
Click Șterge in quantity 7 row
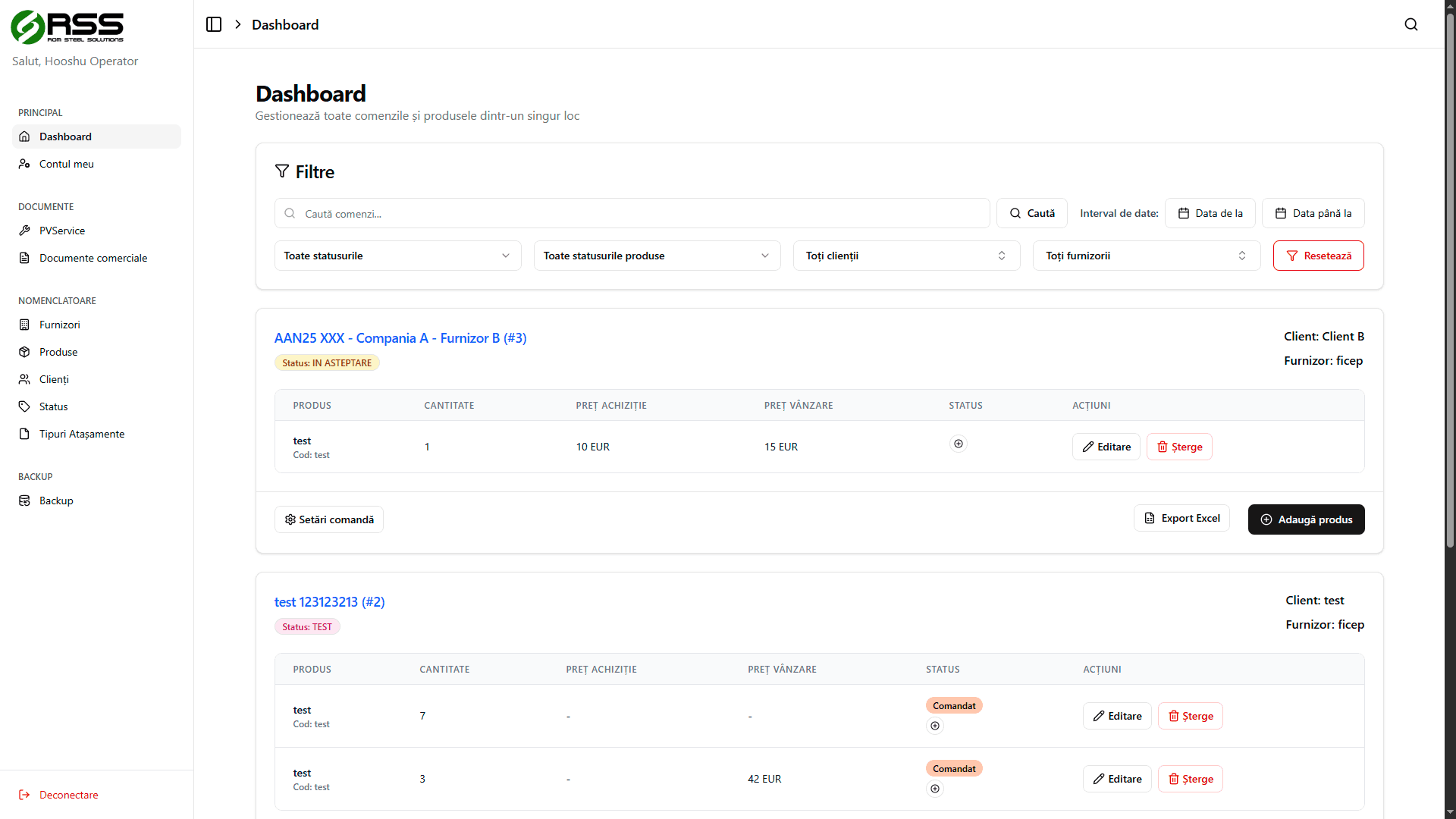point(1191,716)
